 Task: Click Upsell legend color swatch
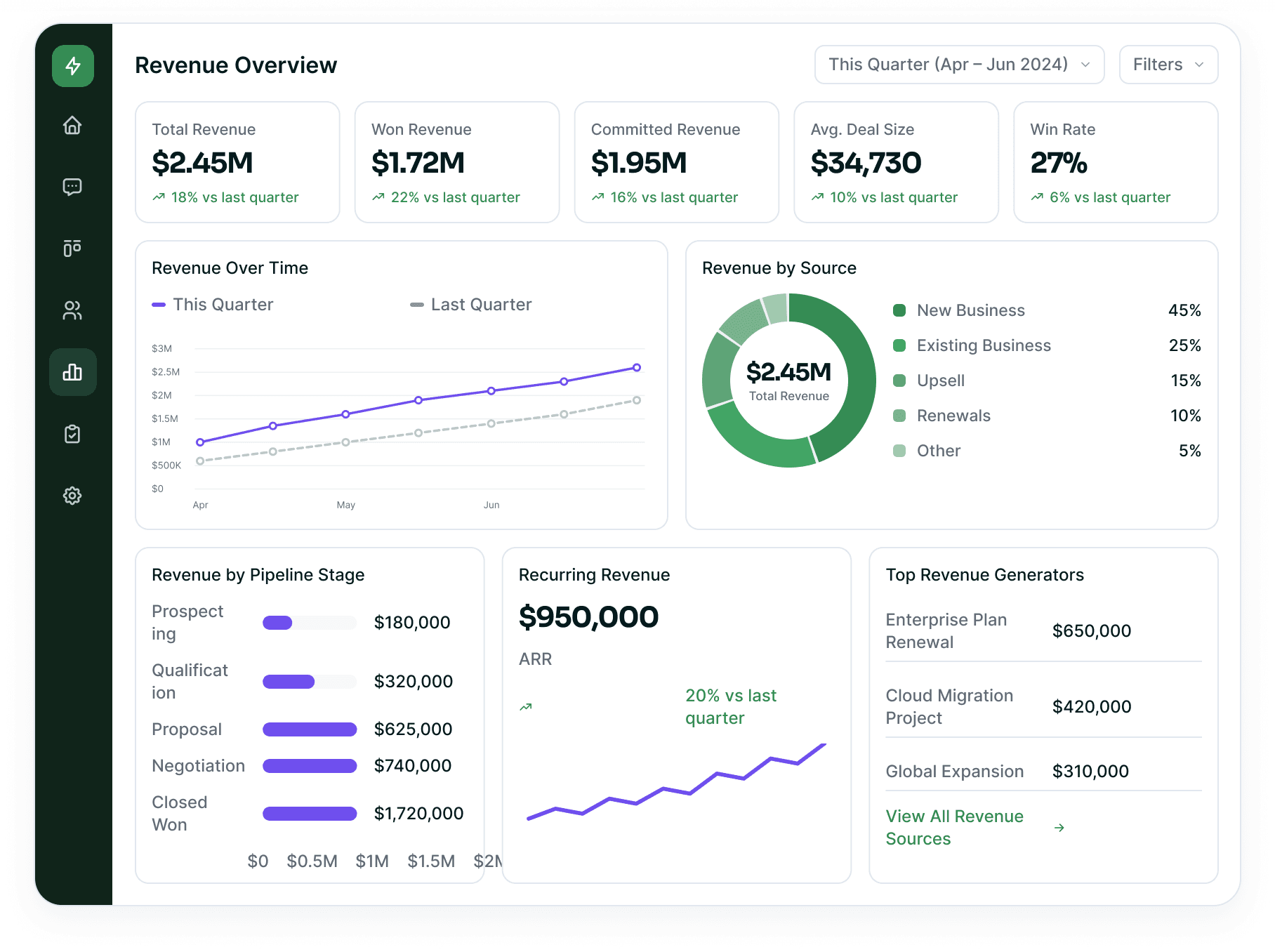pos(899,381)
